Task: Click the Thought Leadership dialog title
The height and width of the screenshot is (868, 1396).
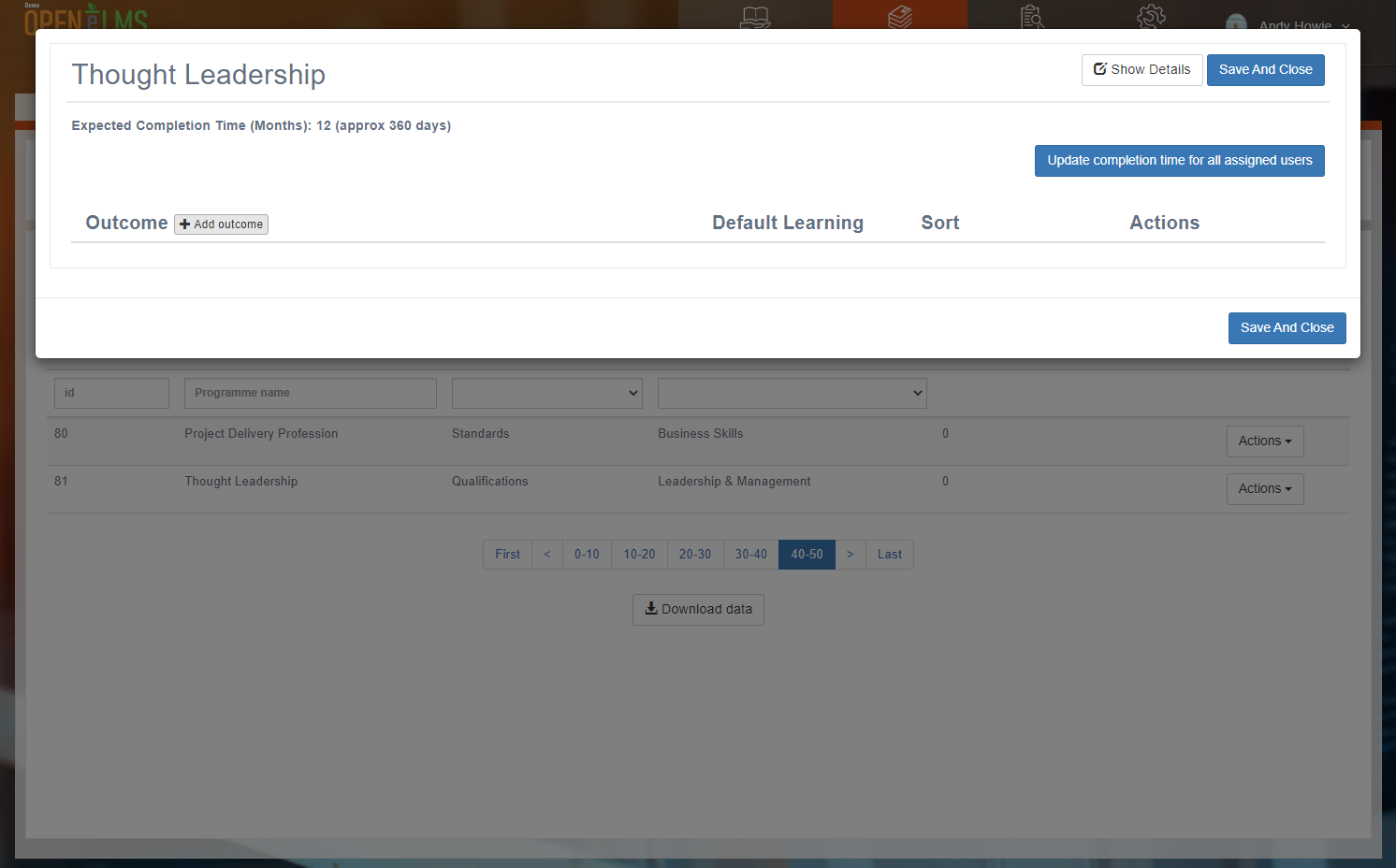Action: 198,75
